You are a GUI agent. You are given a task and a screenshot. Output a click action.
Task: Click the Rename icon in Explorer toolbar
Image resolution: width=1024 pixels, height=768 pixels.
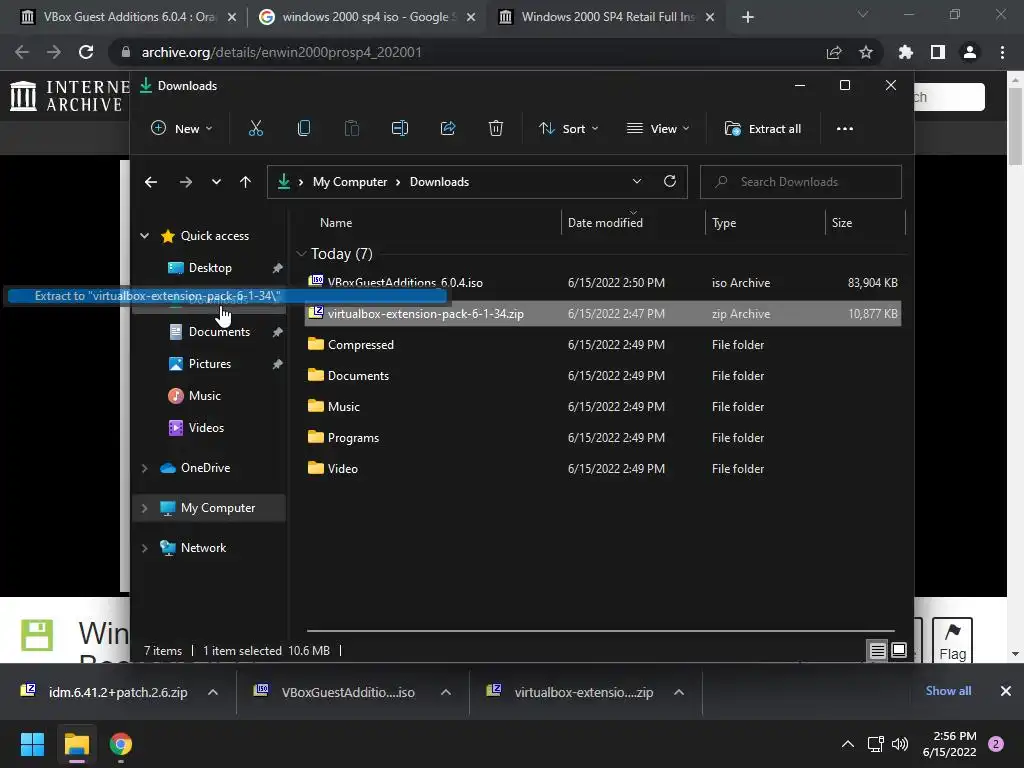tap(400, 129)
